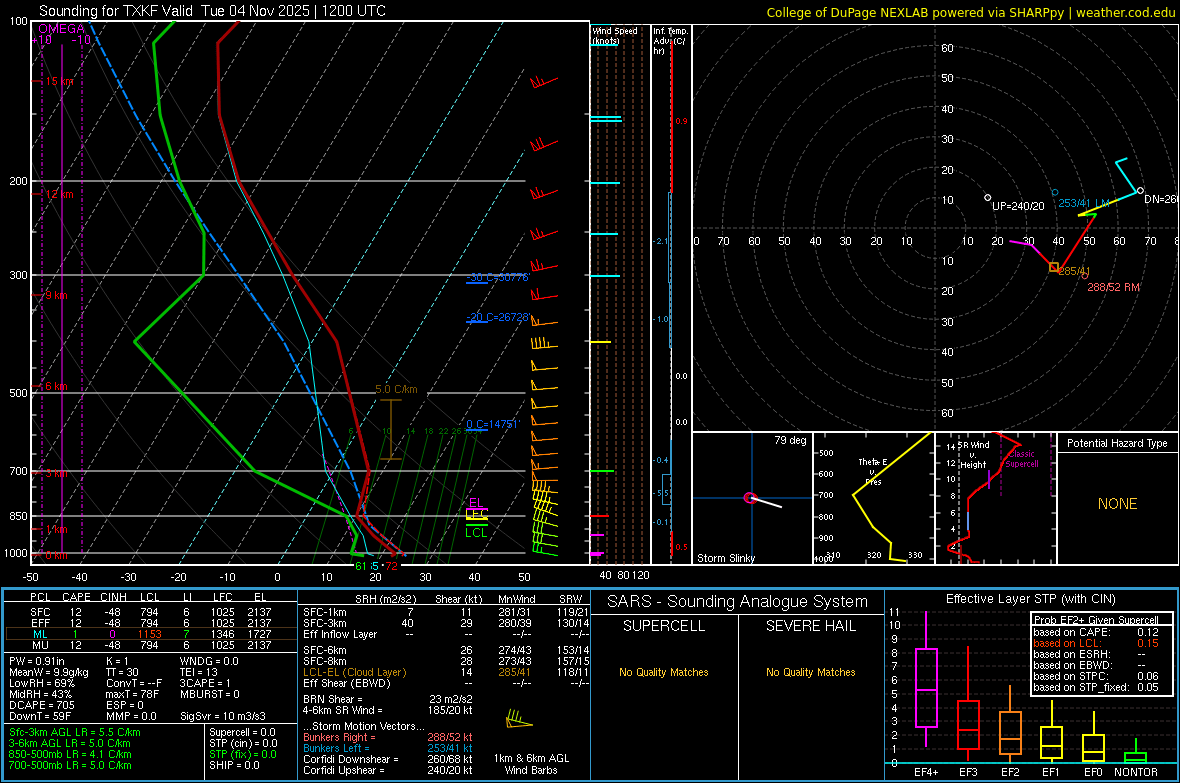
Task: Click the 'based on CAPE: 0.12' probability line
Action: click(1096, 632)
